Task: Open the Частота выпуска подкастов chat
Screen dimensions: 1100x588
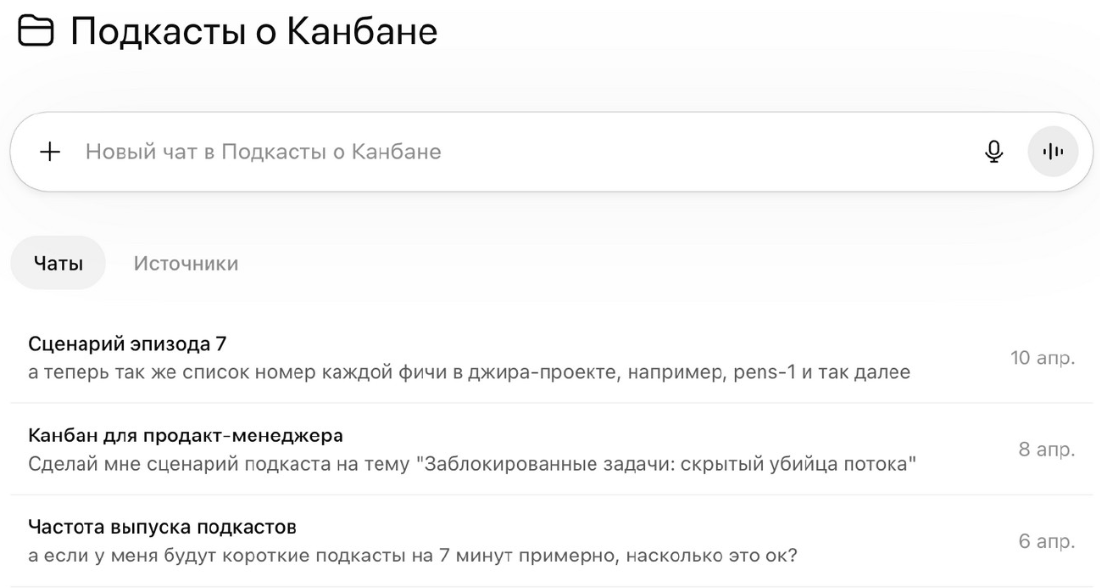Action: click(550, 541)
